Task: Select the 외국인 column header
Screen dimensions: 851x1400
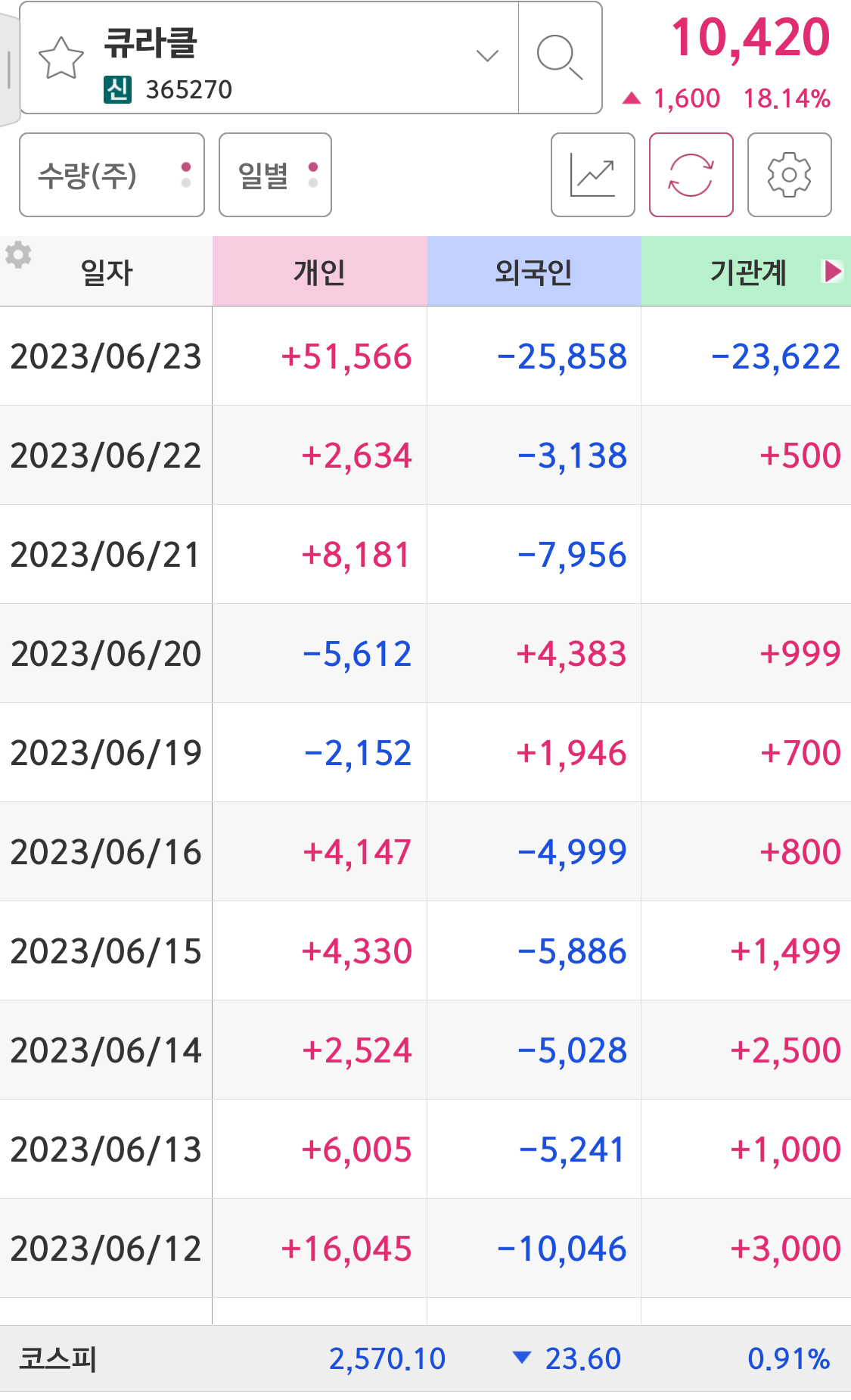Action: point(534,271)
